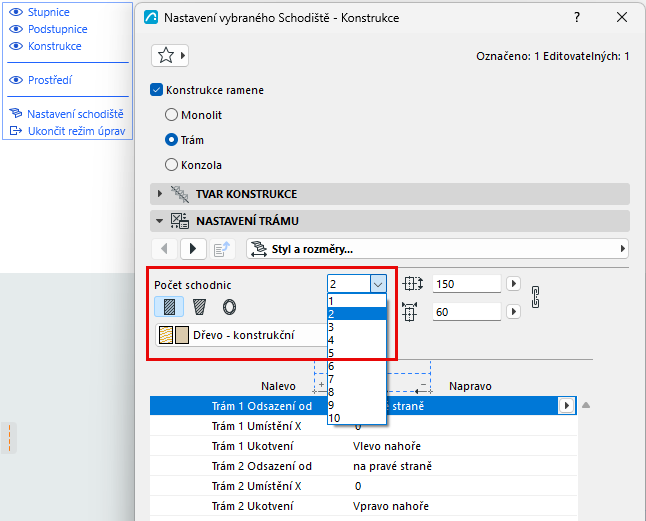Click Ukončit režim úprav

point(76,131)
